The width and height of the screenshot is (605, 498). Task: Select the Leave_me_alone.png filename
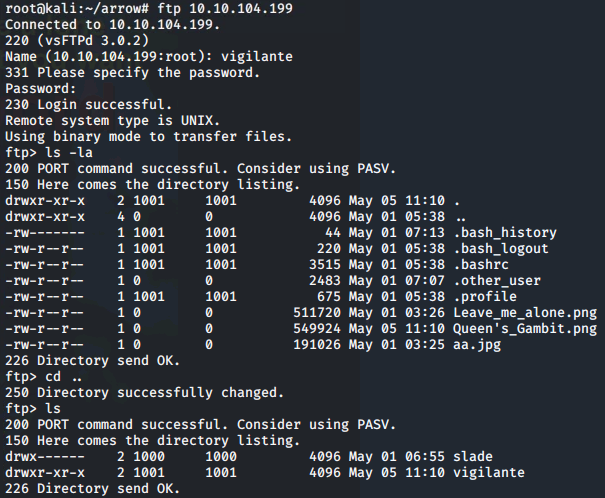coord(525,312)
